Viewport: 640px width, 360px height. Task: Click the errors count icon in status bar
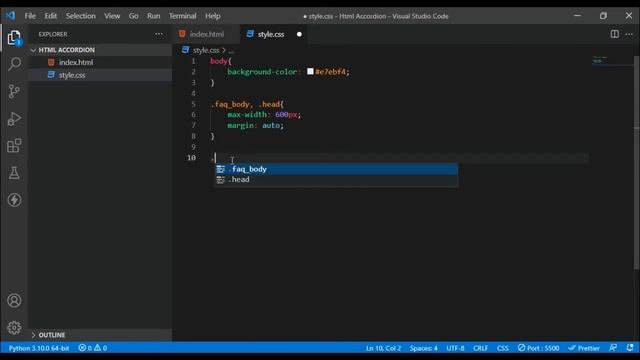82,348
